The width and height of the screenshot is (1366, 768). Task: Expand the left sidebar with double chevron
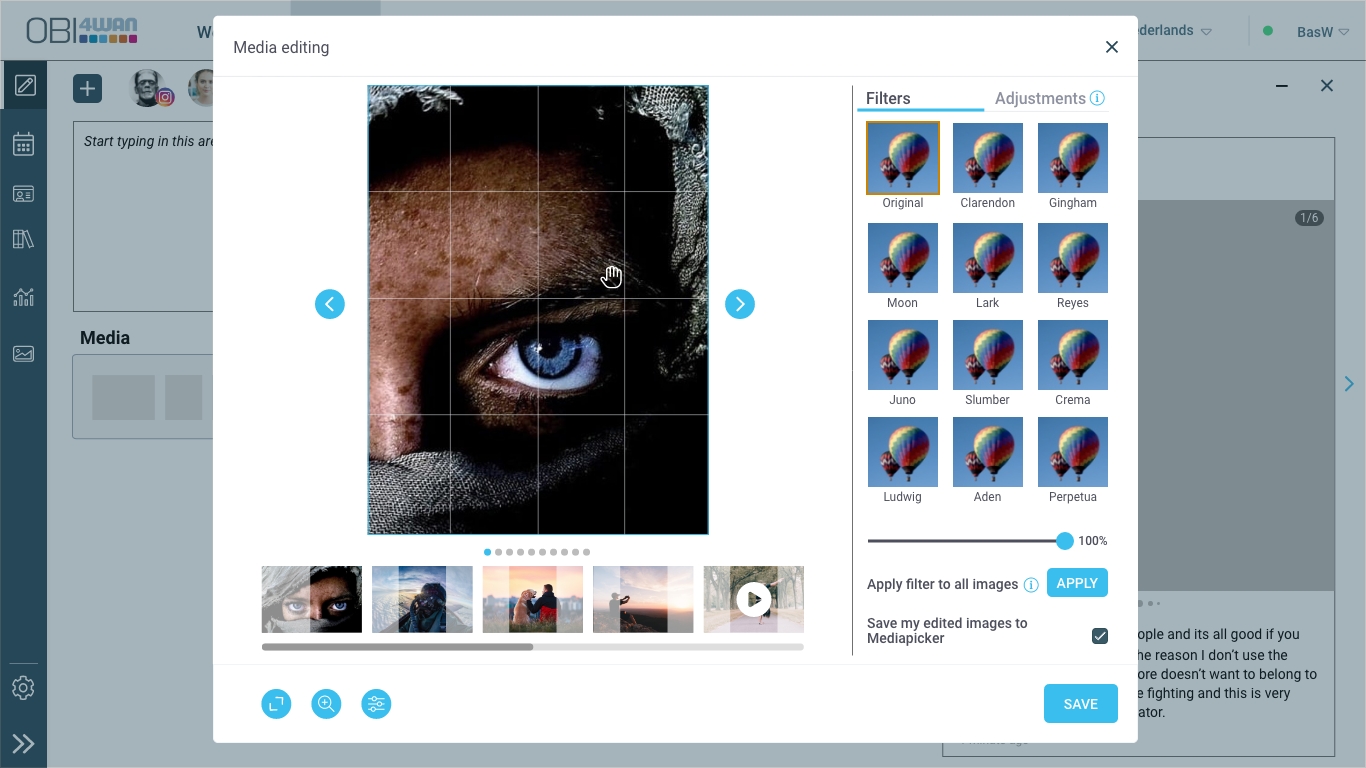click(x=23, y=743)
